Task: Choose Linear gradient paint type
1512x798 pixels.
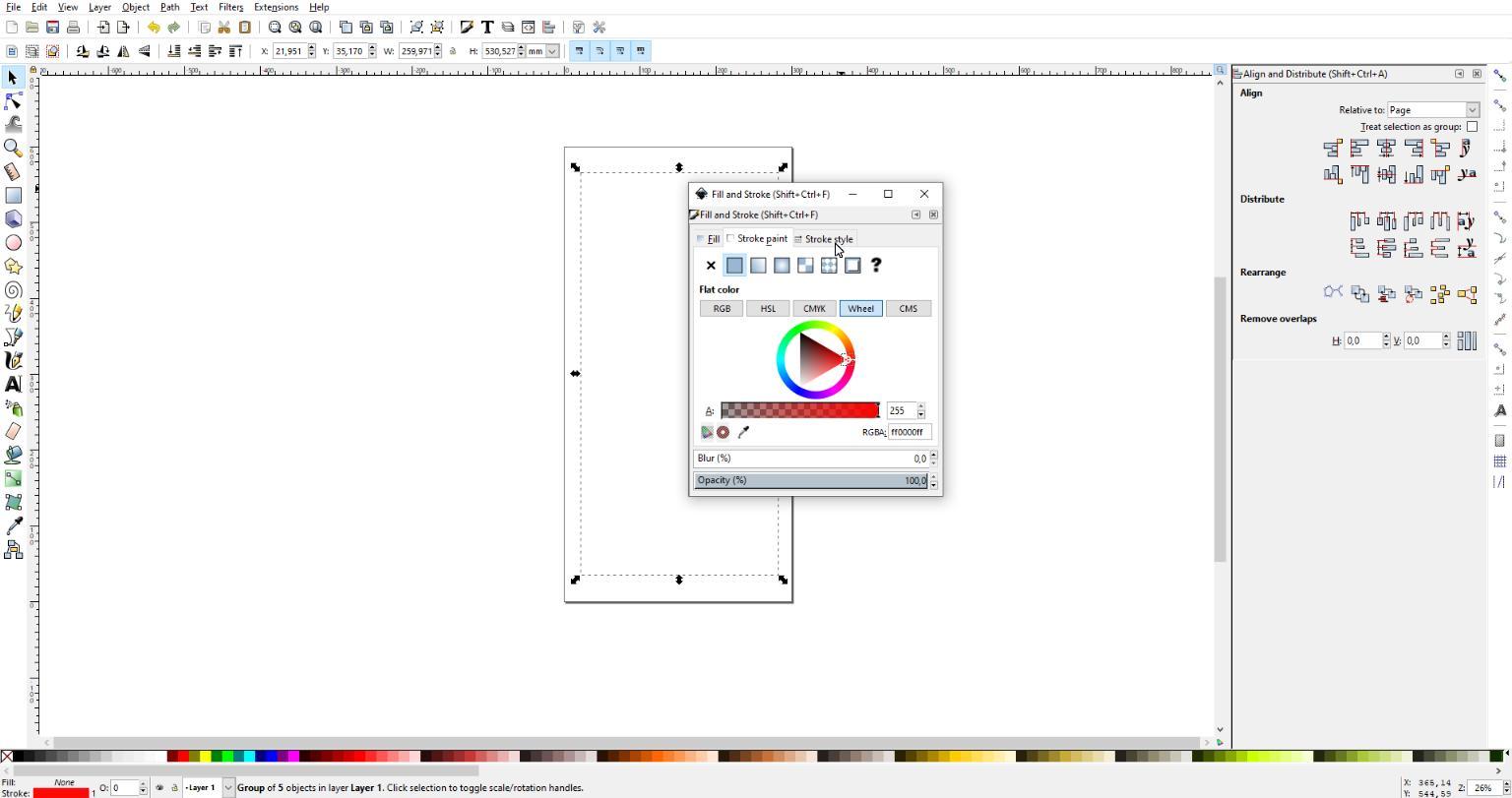Action: coord(758,265)
